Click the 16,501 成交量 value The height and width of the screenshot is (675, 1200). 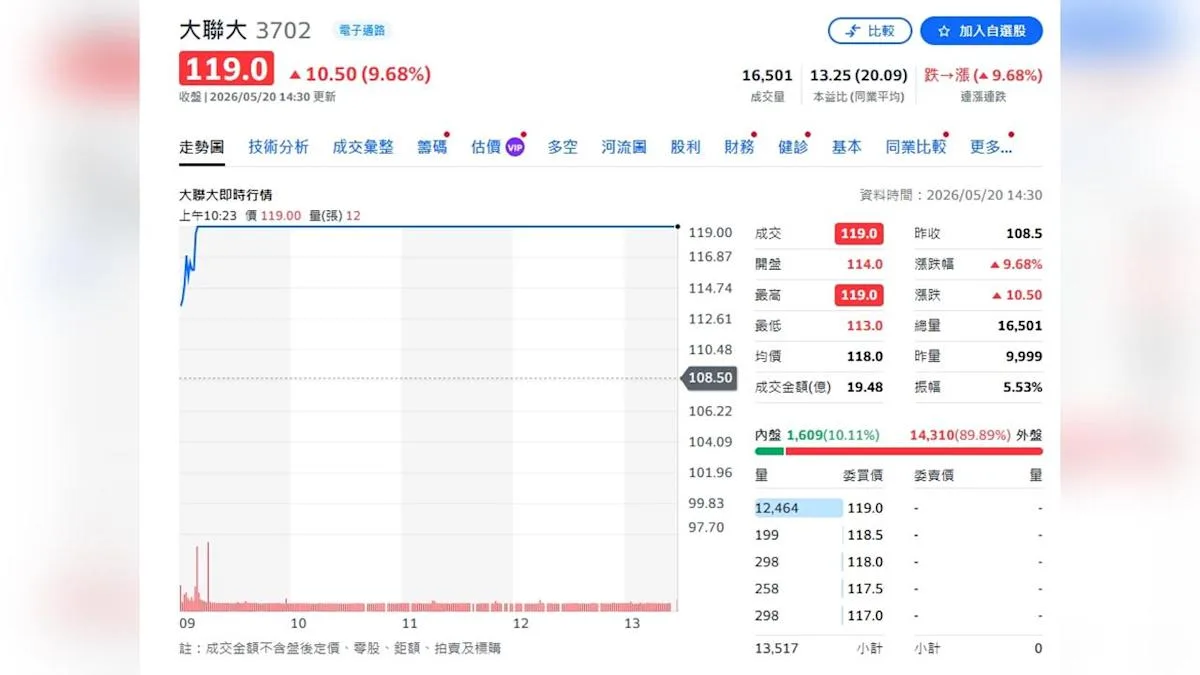coord(767,75)
